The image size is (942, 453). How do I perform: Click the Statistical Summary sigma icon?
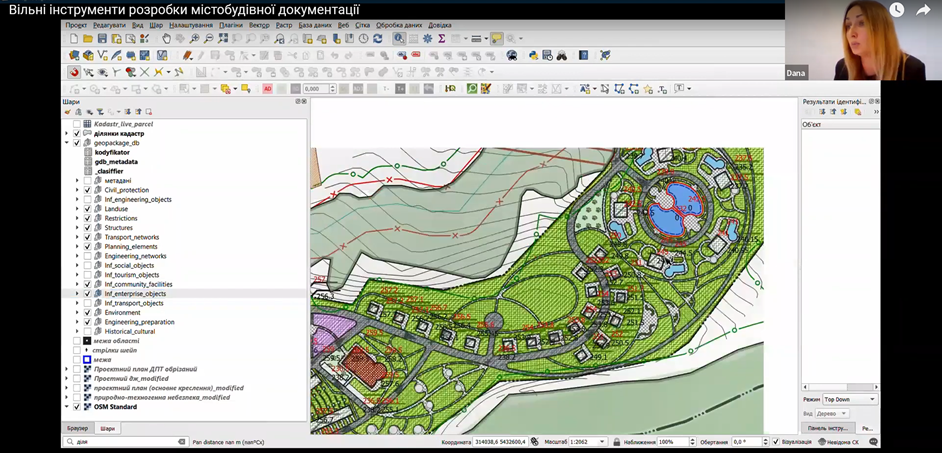[x=442, y=38]
